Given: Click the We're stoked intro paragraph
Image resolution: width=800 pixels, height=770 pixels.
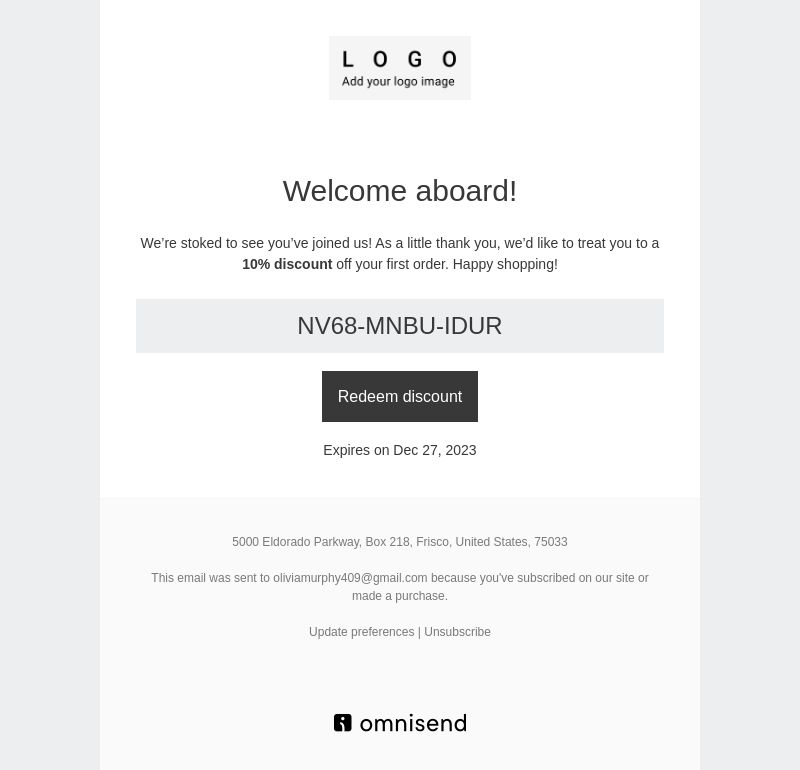Looking at the screenshot, I should [399, 254].
